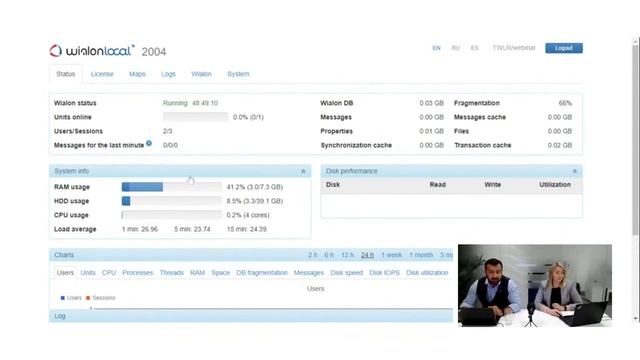Select the Disk utilization chart tab

[x=427, y=273]
